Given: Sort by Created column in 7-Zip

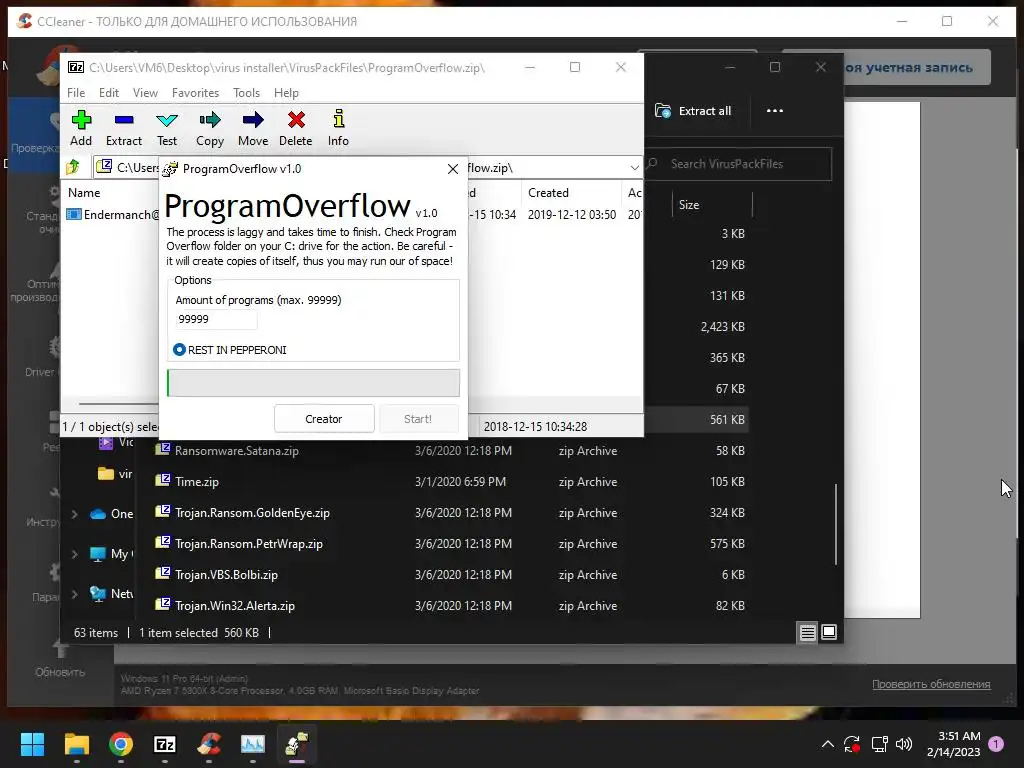Looking at the screenshot, I should point(549,193).
